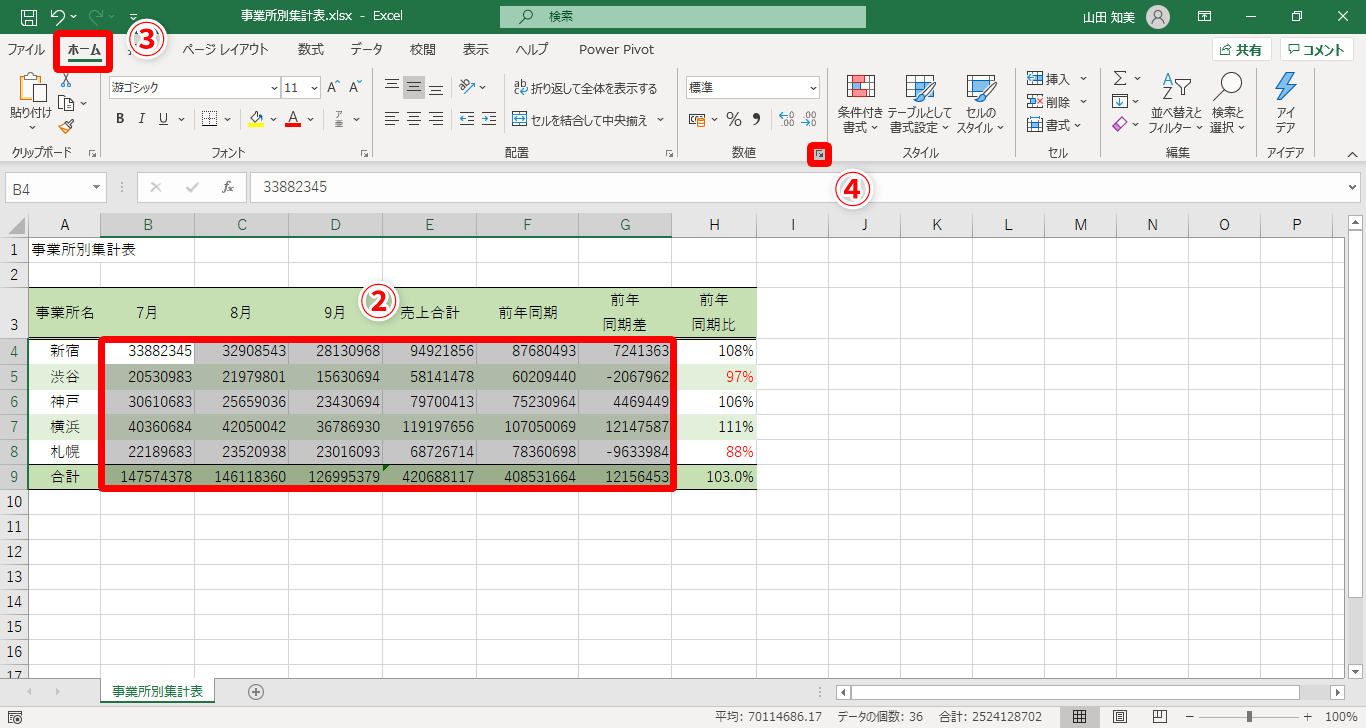The width and height of the screenshot is (1366, 728).
Task: Apply the yellow fill color swatch
Action: [x=256, y=119]
